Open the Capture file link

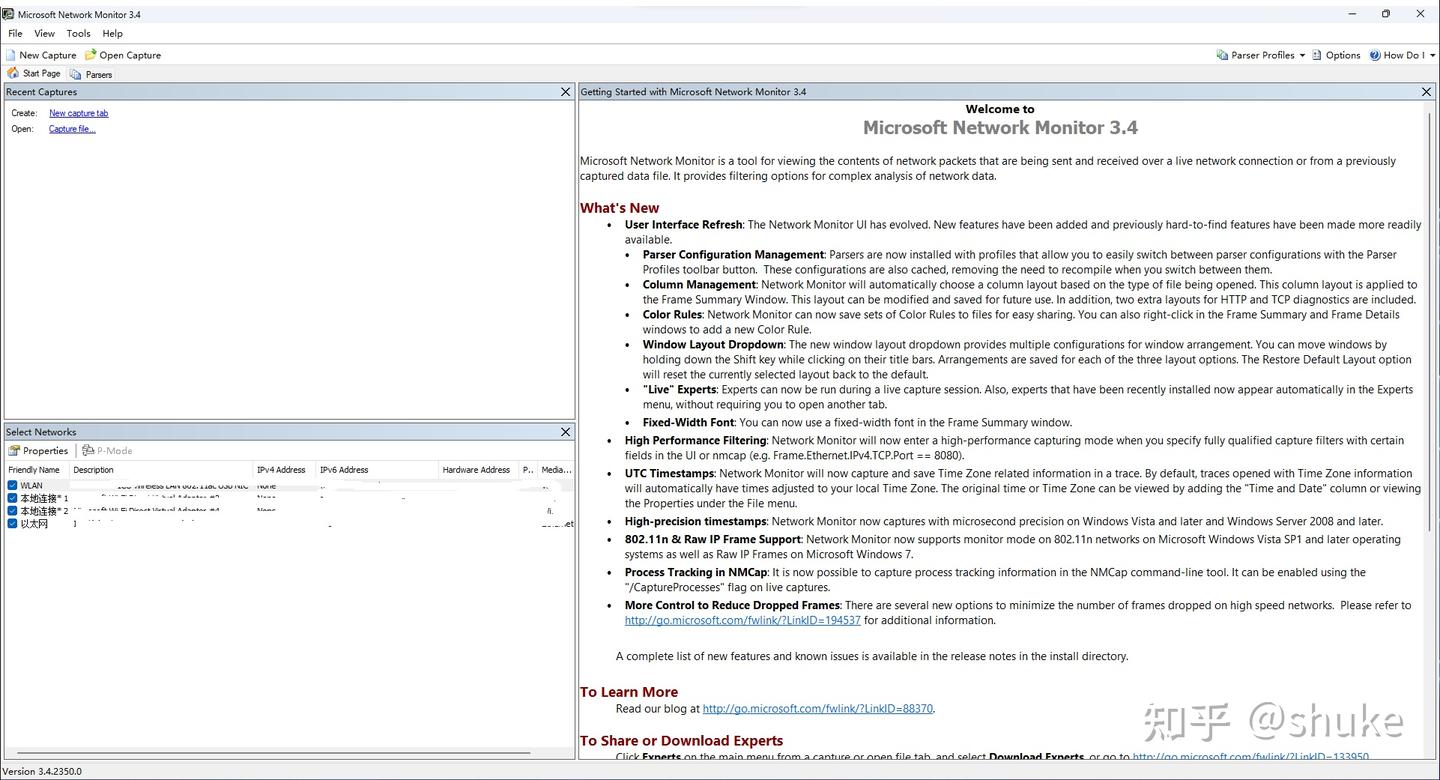[71, 129]
